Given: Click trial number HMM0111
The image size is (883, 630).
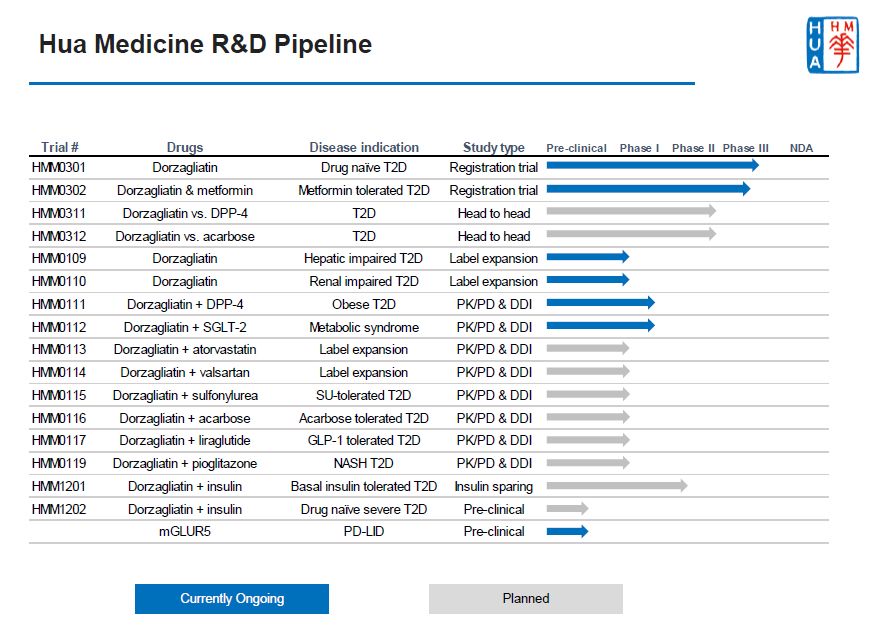Looking at the screenshot, I should [x=59, y=305].
